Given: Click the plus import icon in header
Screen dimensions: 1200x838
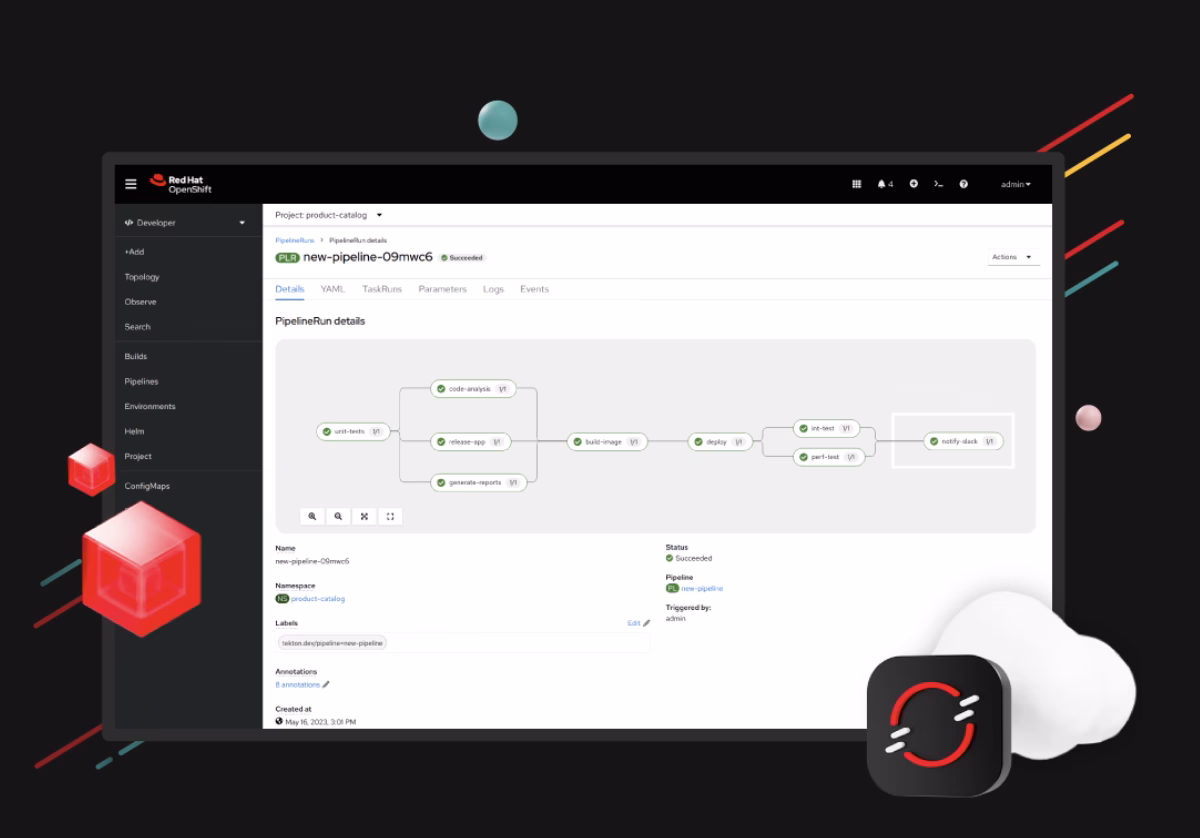Looking at the screenshot, I should [x=913, y=184].
